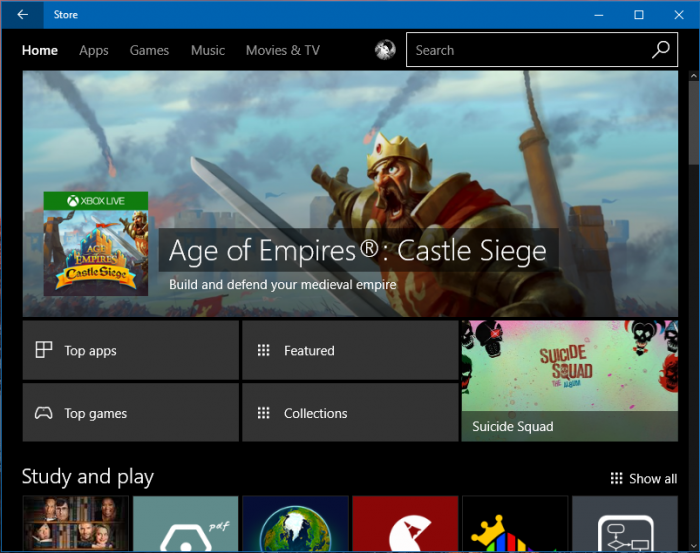Open the flowchart diagram app tile

pyautogui.click(x=625, y=523)
